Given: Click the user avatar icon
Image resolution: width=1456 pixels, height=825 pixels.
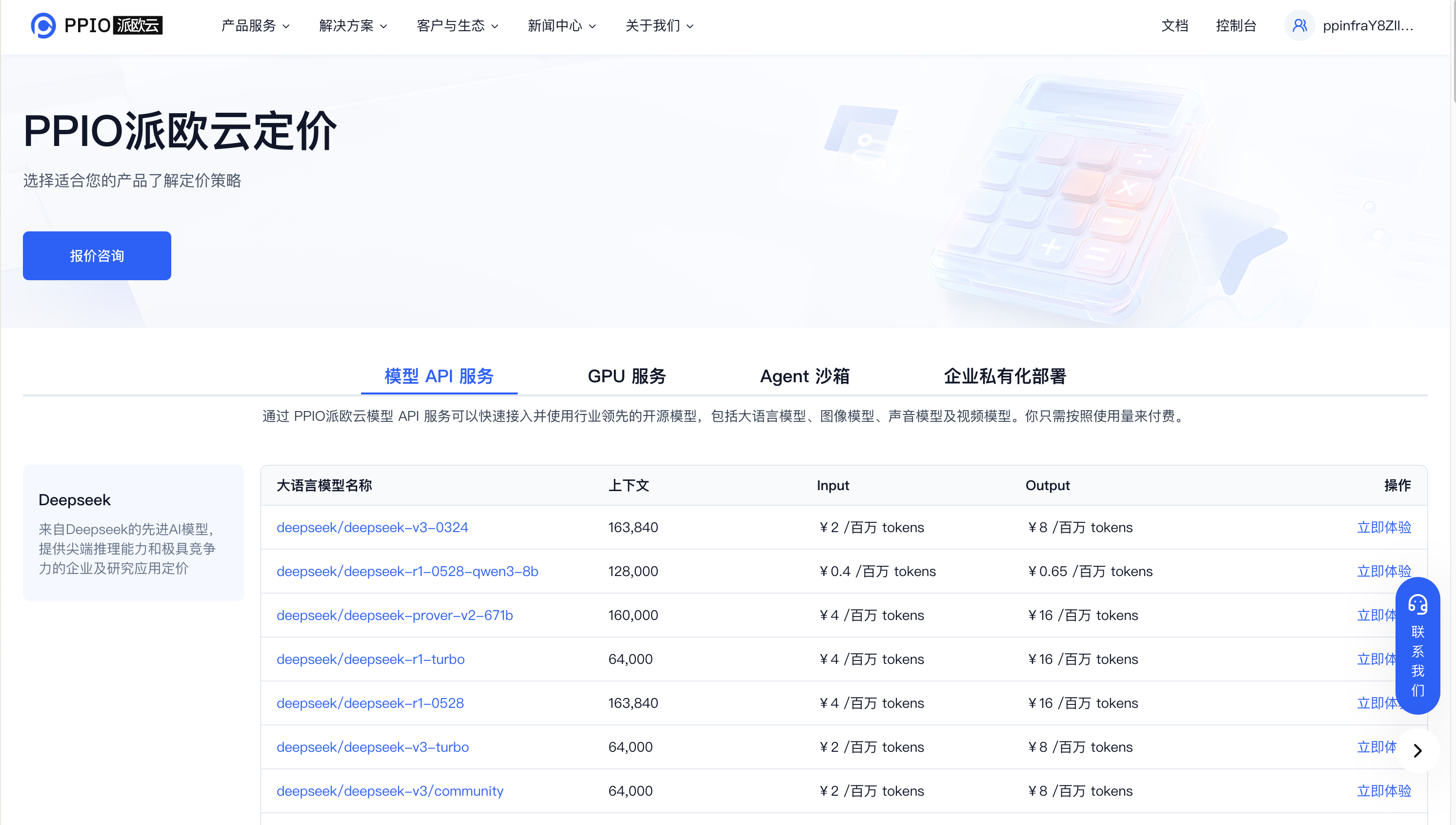Looking at the screenshot, I should tap(1299, 25).
